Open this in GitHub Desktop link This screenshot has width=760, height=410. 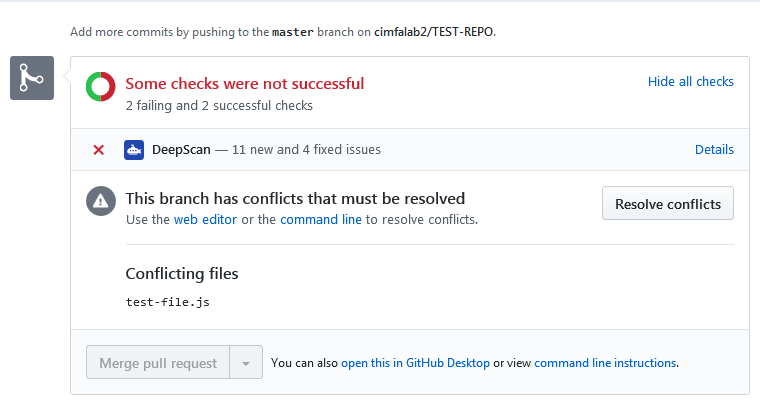tap(415, 363)
